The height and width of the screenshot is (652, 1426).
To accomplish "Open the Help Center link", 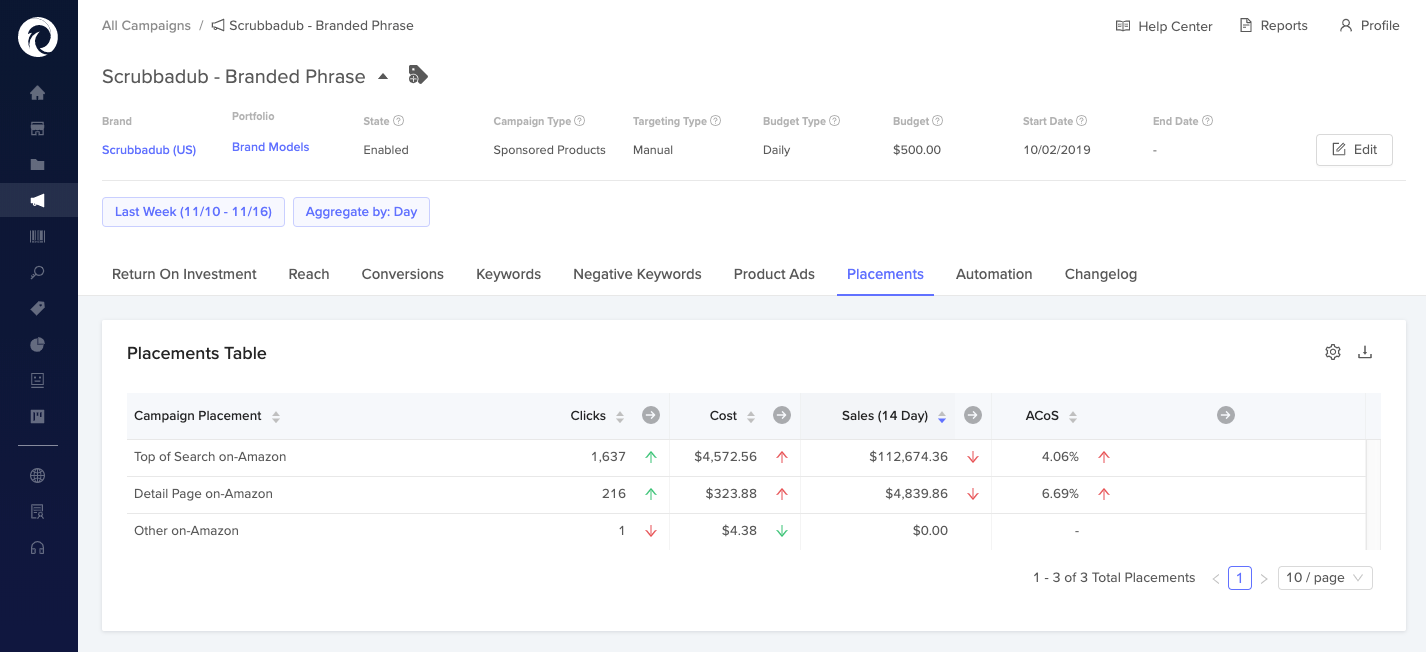I will pyautogui.click(x=1164, y=26).
